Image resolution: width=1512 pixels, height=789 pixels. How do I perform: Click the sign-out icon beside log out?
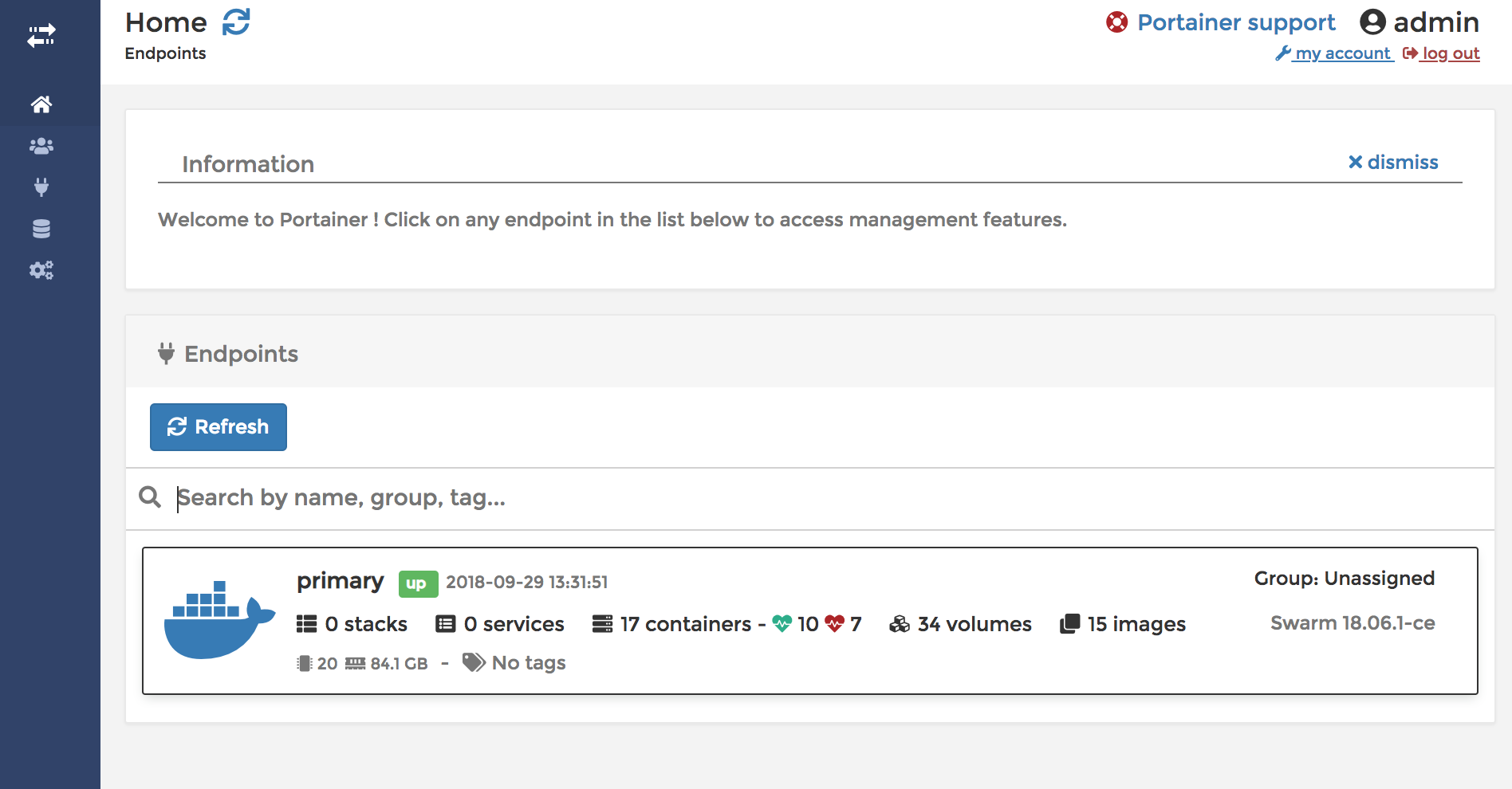(1410, 53)
